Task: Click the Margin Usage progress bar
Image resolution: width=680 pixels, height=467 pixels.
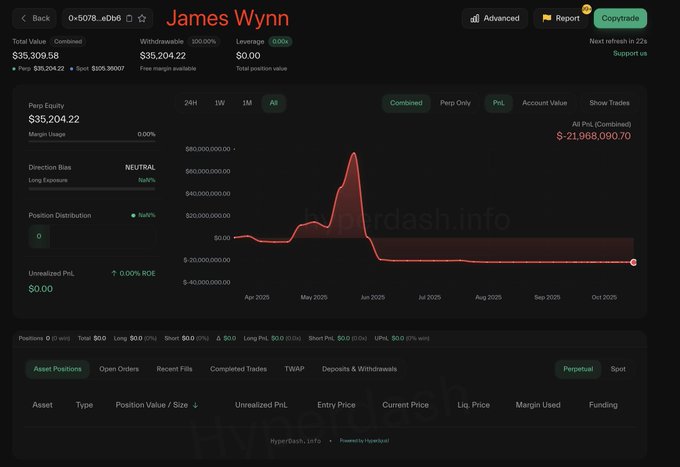Action: [x=92, y=141]
